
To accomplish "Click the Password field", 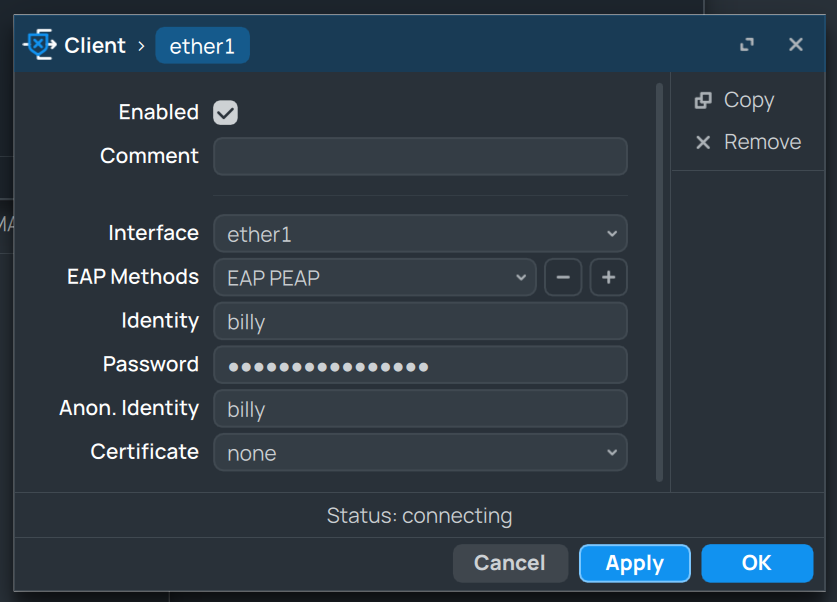I will pyautogui.click(x=420, y=366).
